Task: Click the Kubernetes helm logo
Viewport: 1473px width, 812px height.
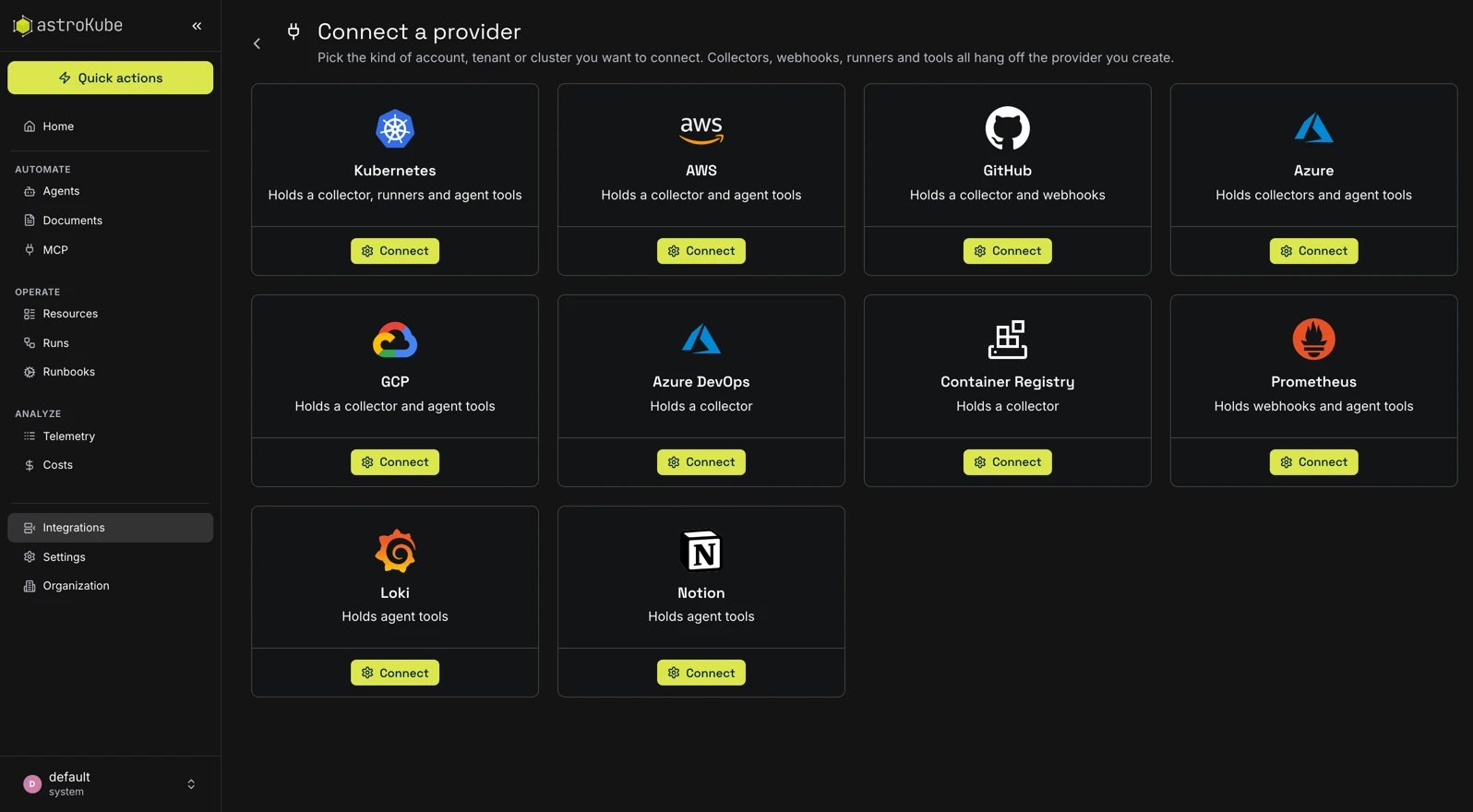Action: tap(395, 128)
